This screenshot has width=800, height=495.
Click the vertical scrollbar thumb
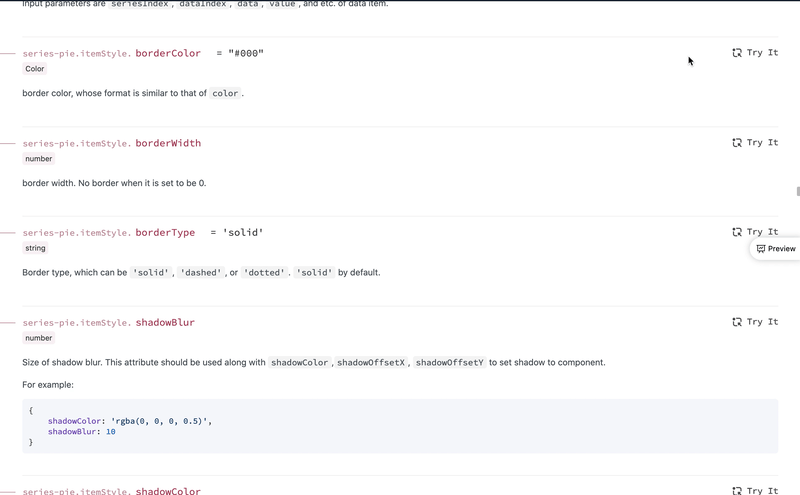797,191
